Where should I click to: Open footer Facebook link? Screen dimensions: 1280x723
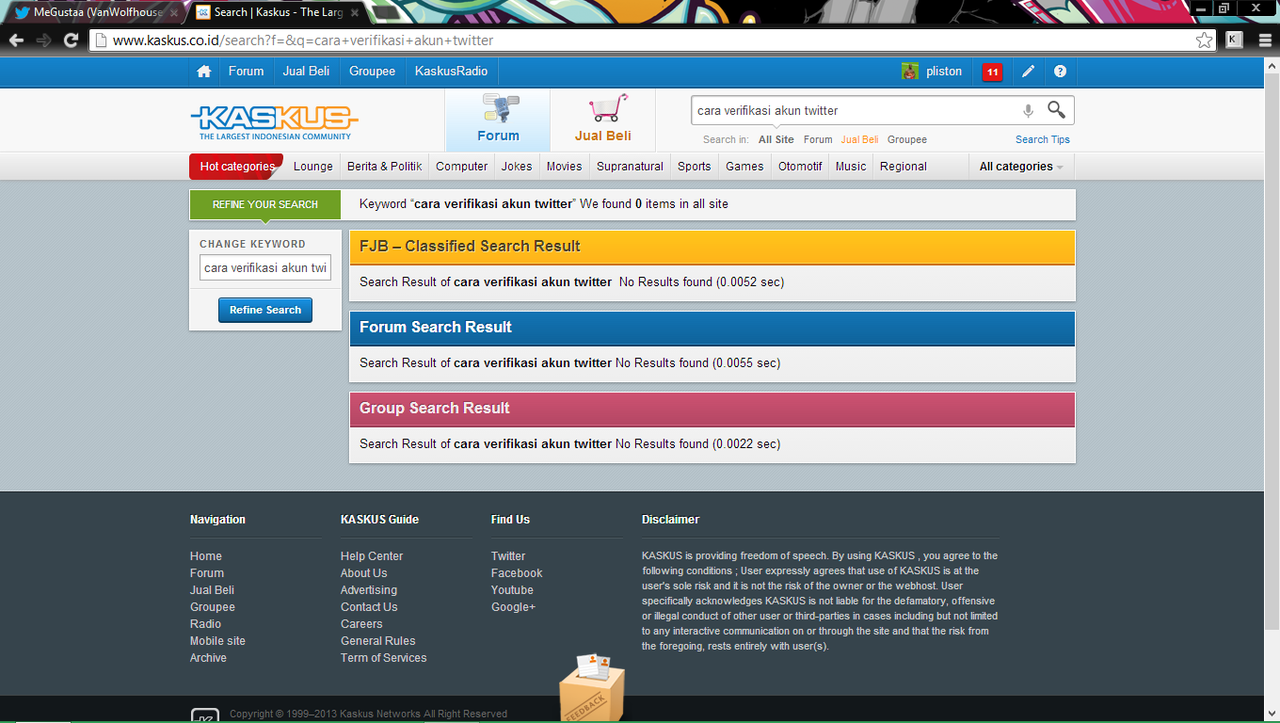(x=517, y=573)
